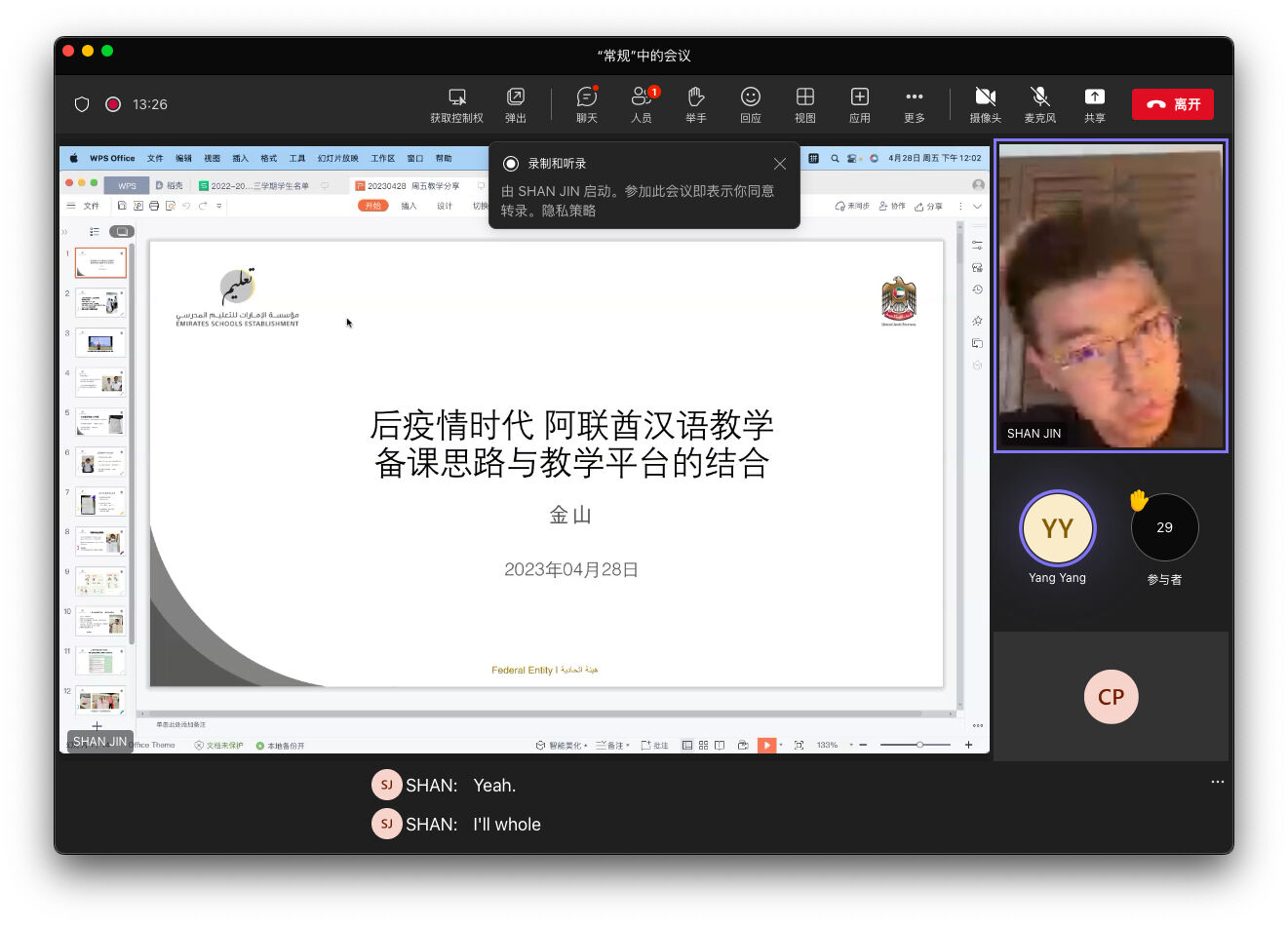The image size is (1288, 926).
Task: Select the CP participant tile
Action: (1111, 697)
